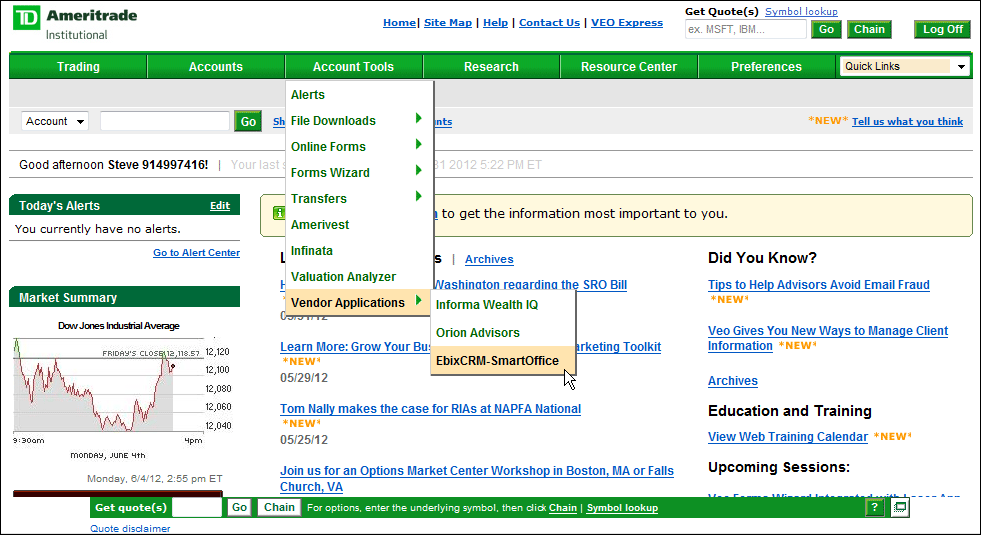Expand Online Forms submenu
Viewport: 981px width, 535px height.
(359, 146)
